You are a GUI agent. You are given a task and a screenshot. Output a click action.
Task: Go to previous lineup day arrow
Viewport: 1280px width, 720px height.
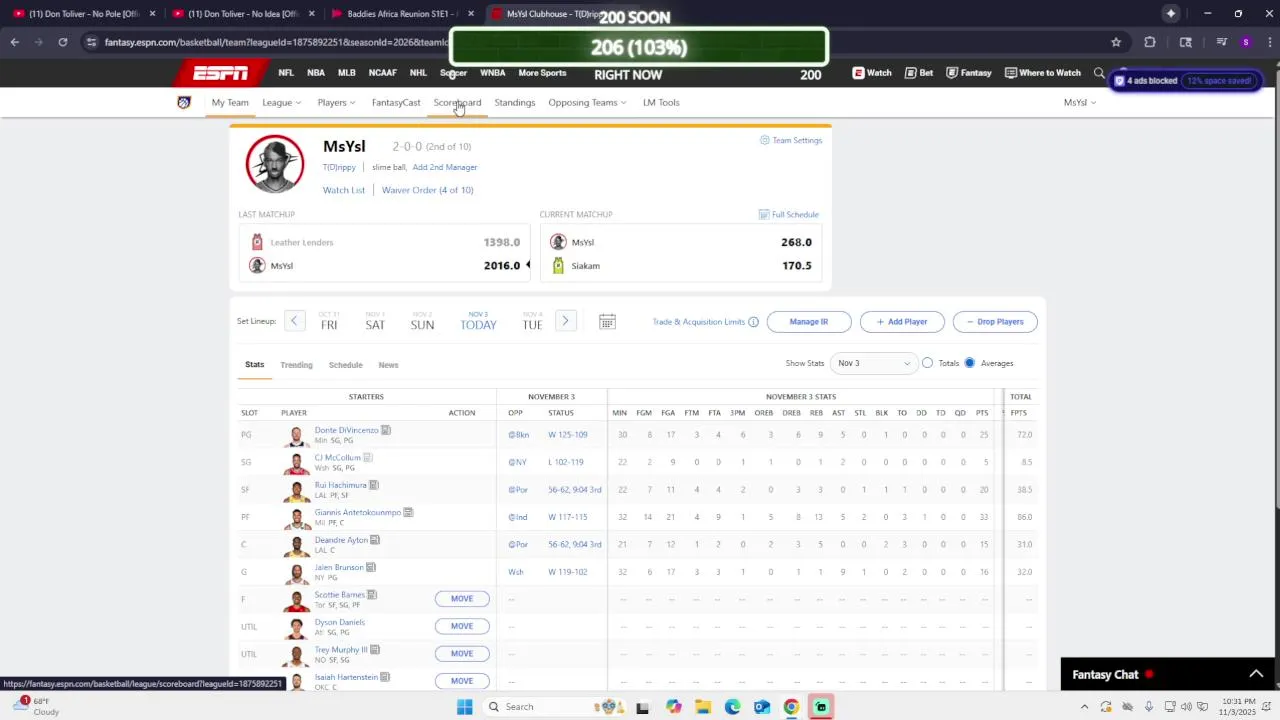pyautogui.click(x=294, y=321)
